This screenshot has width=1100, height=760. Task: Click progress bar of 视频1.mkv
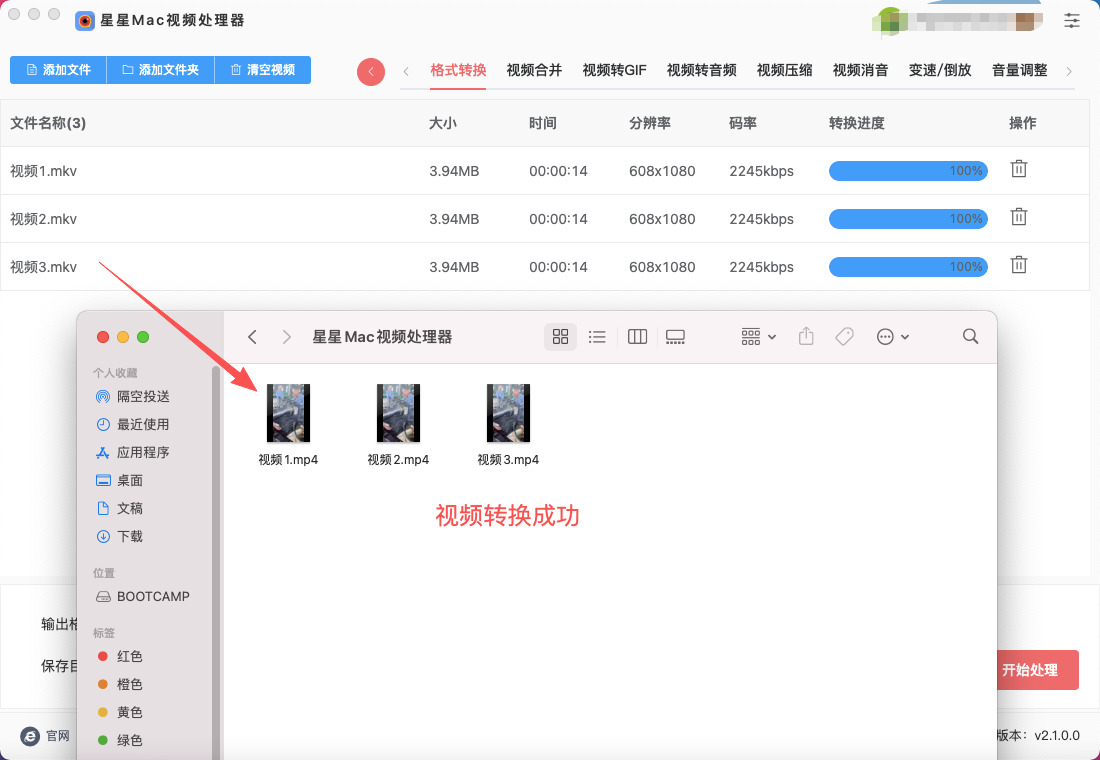click(908, 171)
